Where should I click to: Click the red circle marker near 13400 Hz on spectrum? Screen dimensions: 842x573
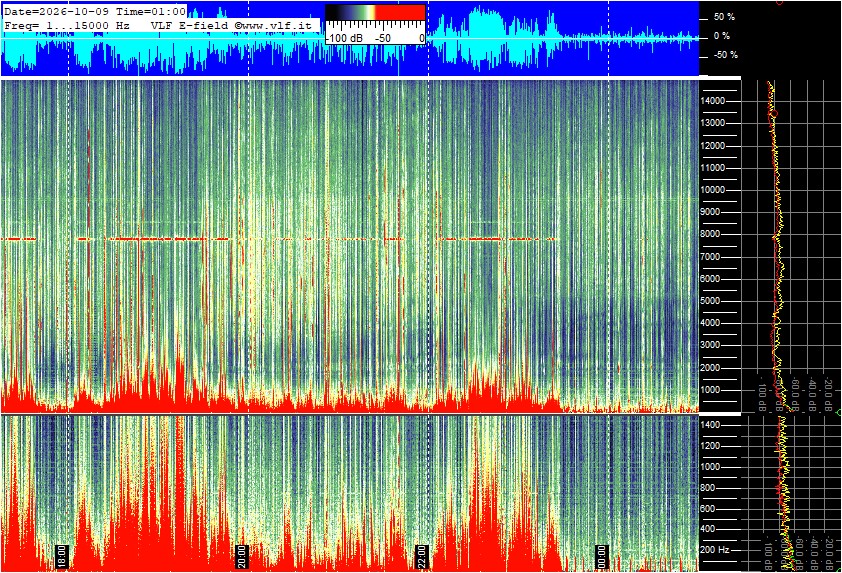(774, 114)
